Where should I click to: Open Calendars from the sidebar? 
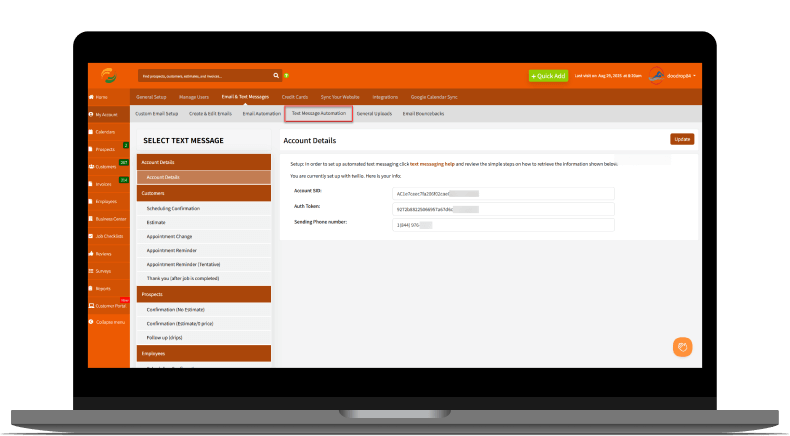pos(106,131)
